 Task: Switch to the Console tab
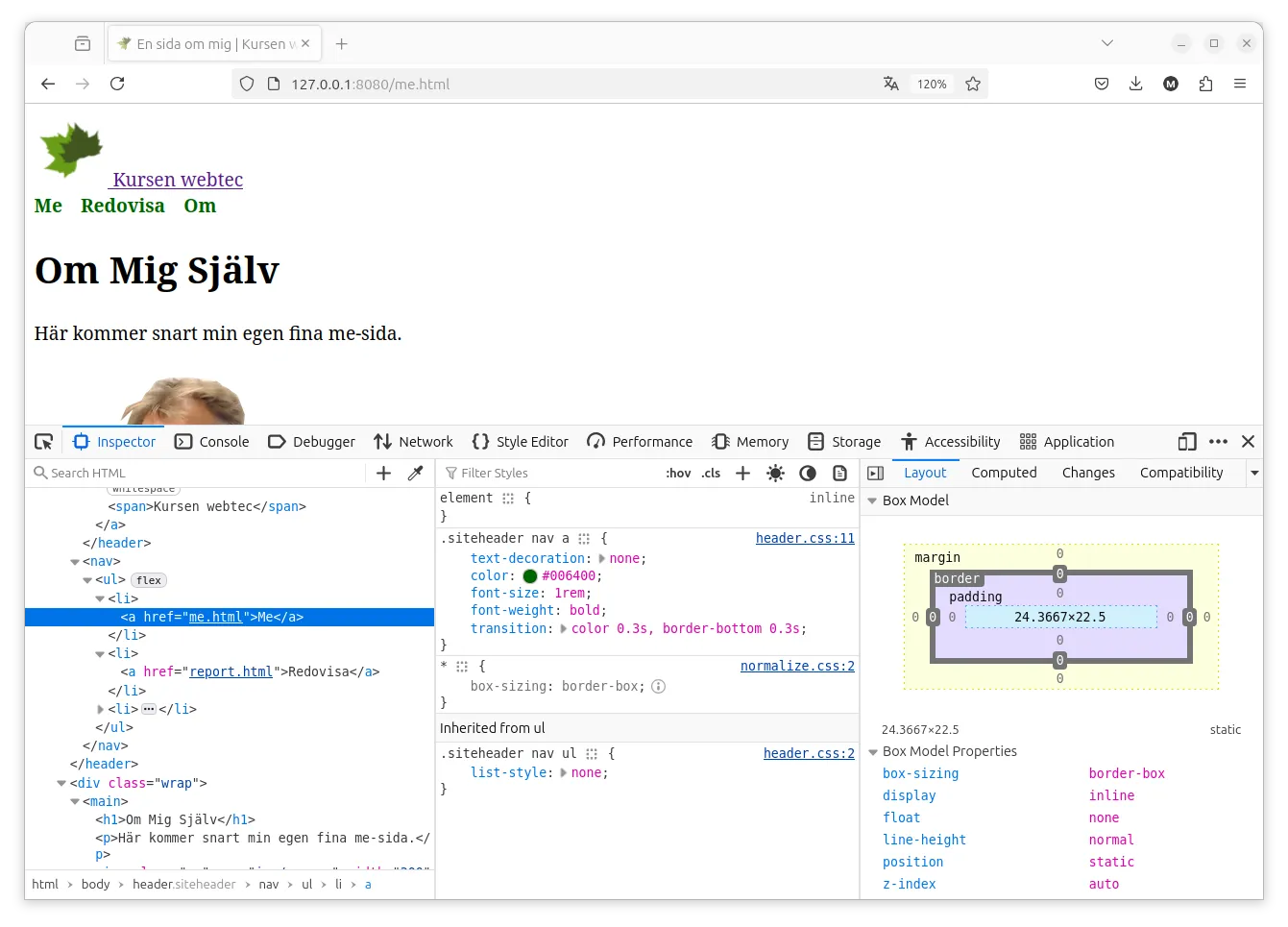click(x=212, y=442)
